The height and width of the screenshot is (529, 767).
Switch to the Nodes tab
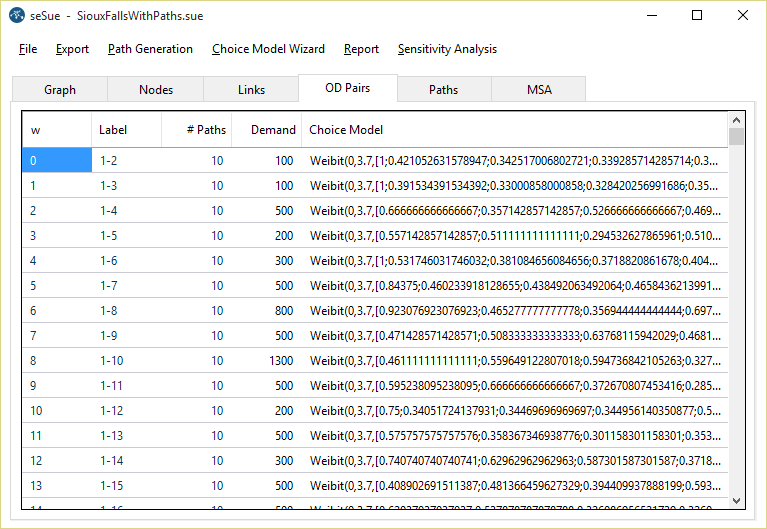(x=156, y=90)
